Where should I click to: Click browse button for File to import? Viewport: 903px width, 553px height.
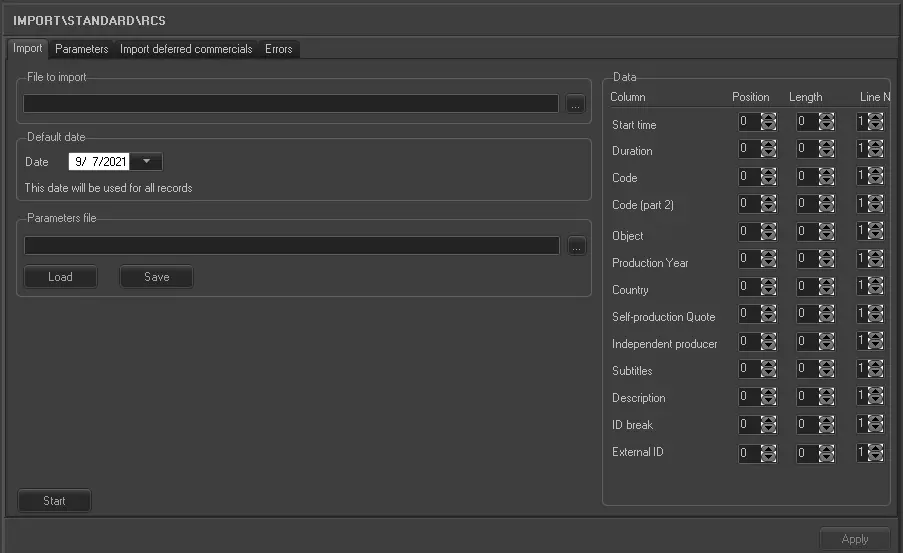pyautogui.click(x=575, y=104)
